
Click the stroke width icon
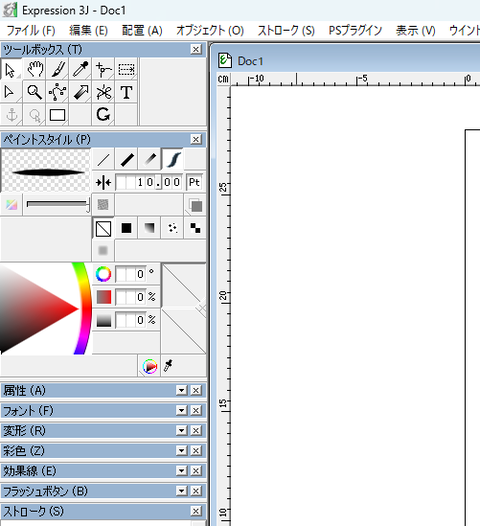(103, 183)
